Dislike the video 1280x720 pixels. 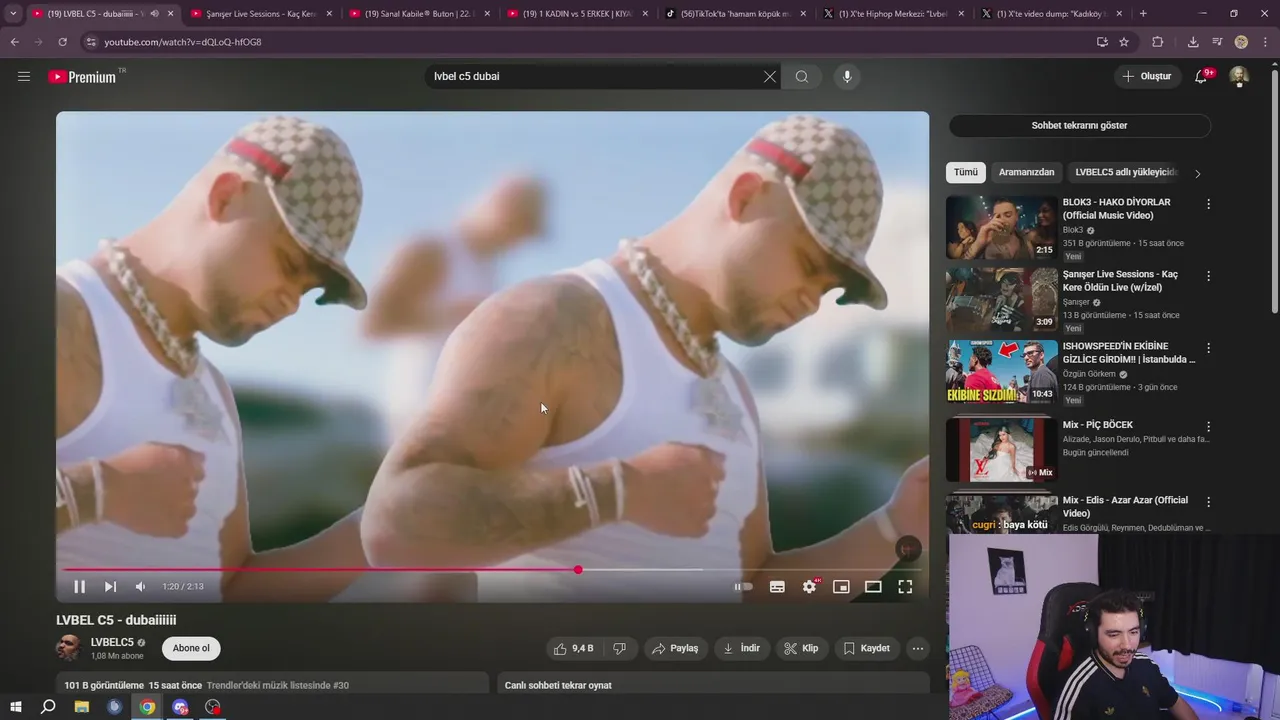pos(619,648)
